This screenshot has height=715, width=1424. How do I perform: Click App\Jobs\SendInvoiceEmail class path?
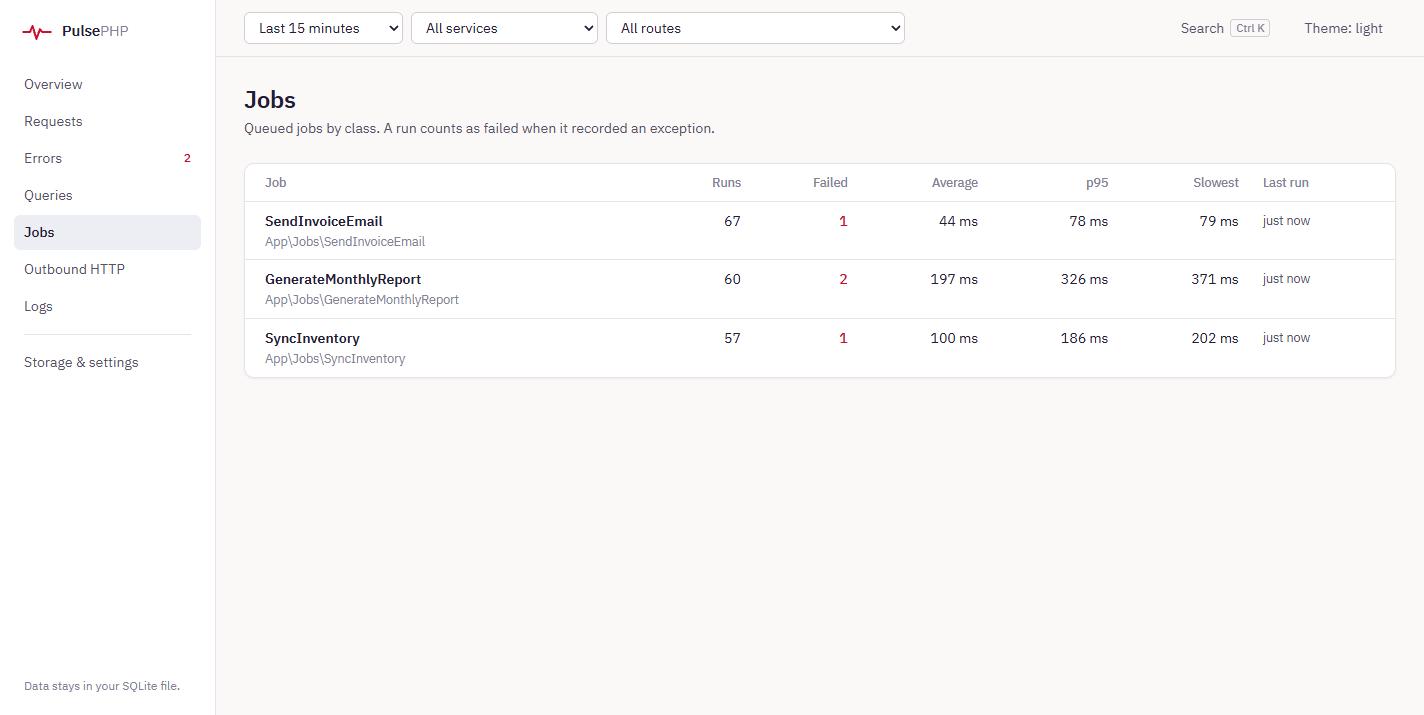click(x=345, y=242)
